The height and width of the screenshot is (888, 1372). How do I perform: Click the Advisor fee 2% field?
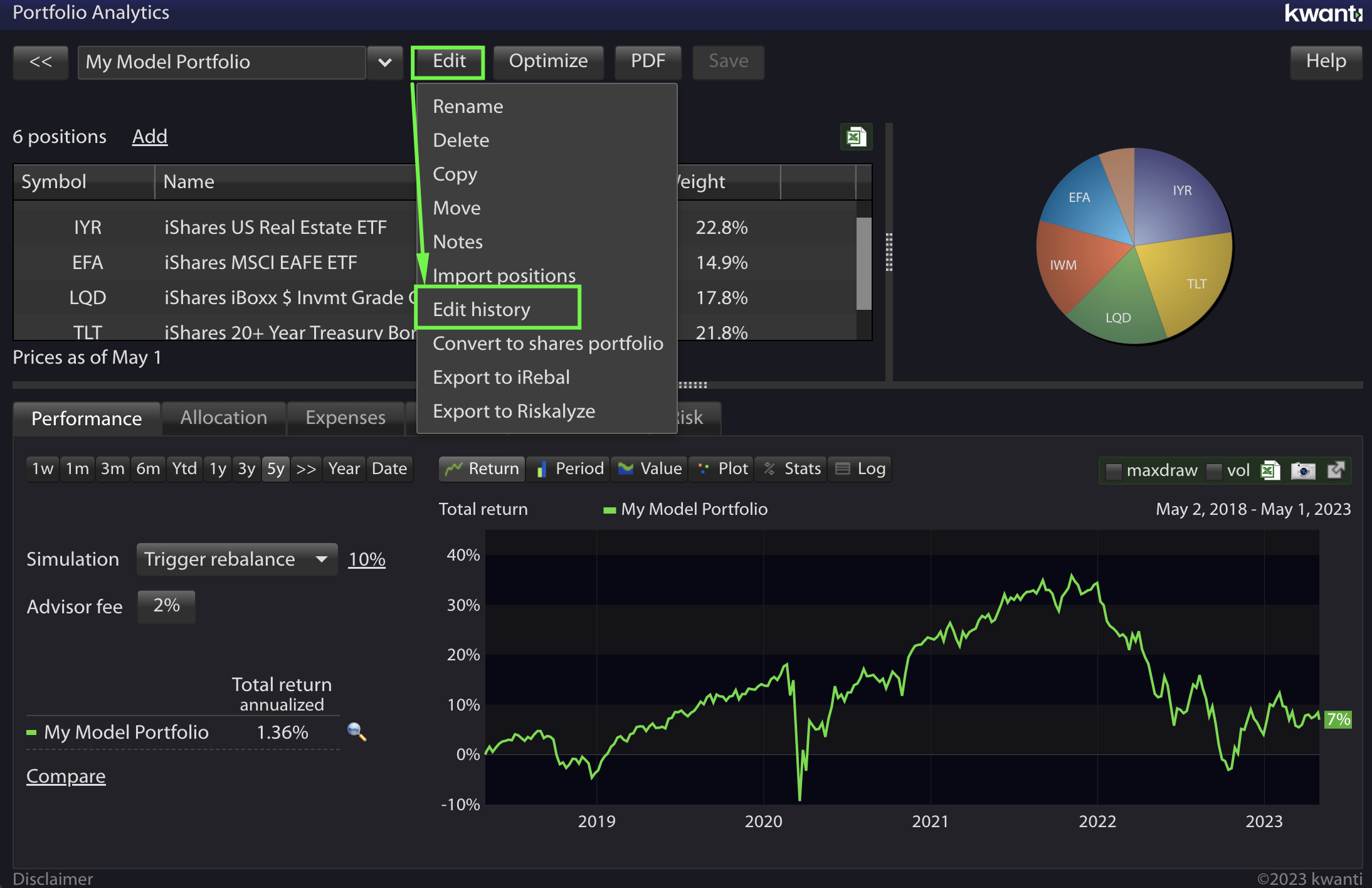pos(166,606)
